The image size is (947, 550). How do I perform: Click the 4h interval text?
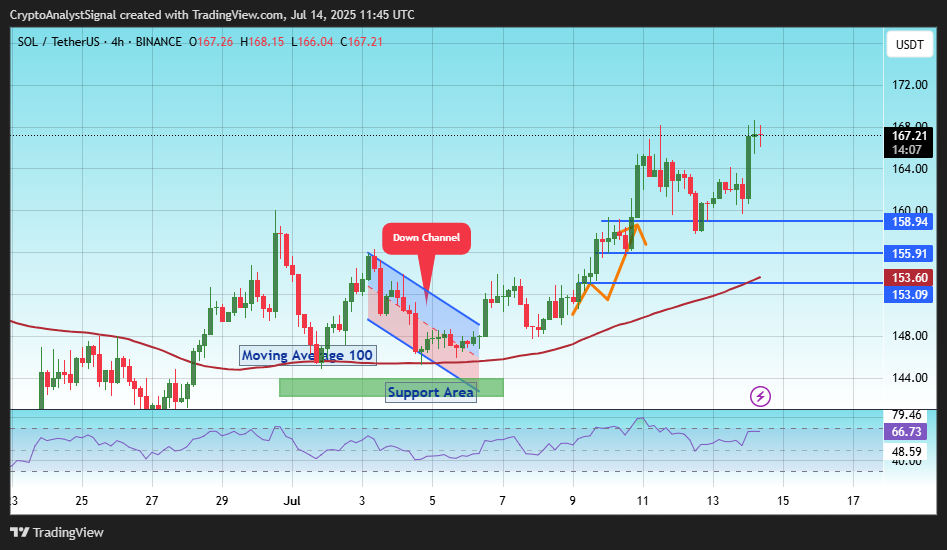117,42
